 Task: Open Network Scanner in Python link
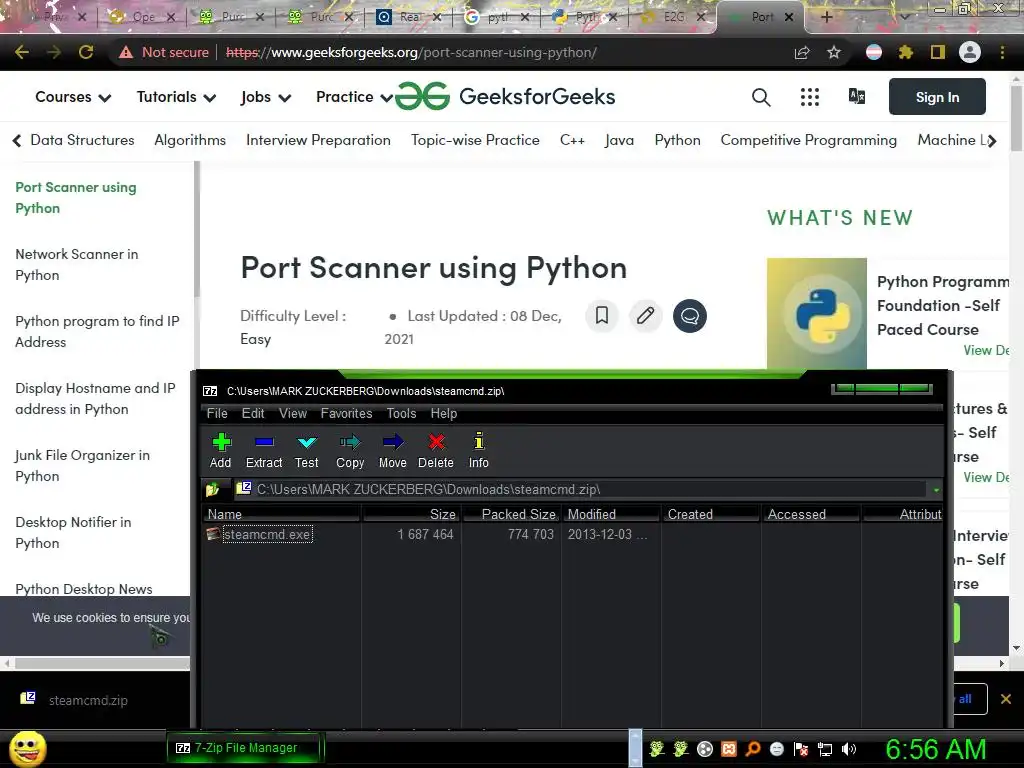pos(76,264)
